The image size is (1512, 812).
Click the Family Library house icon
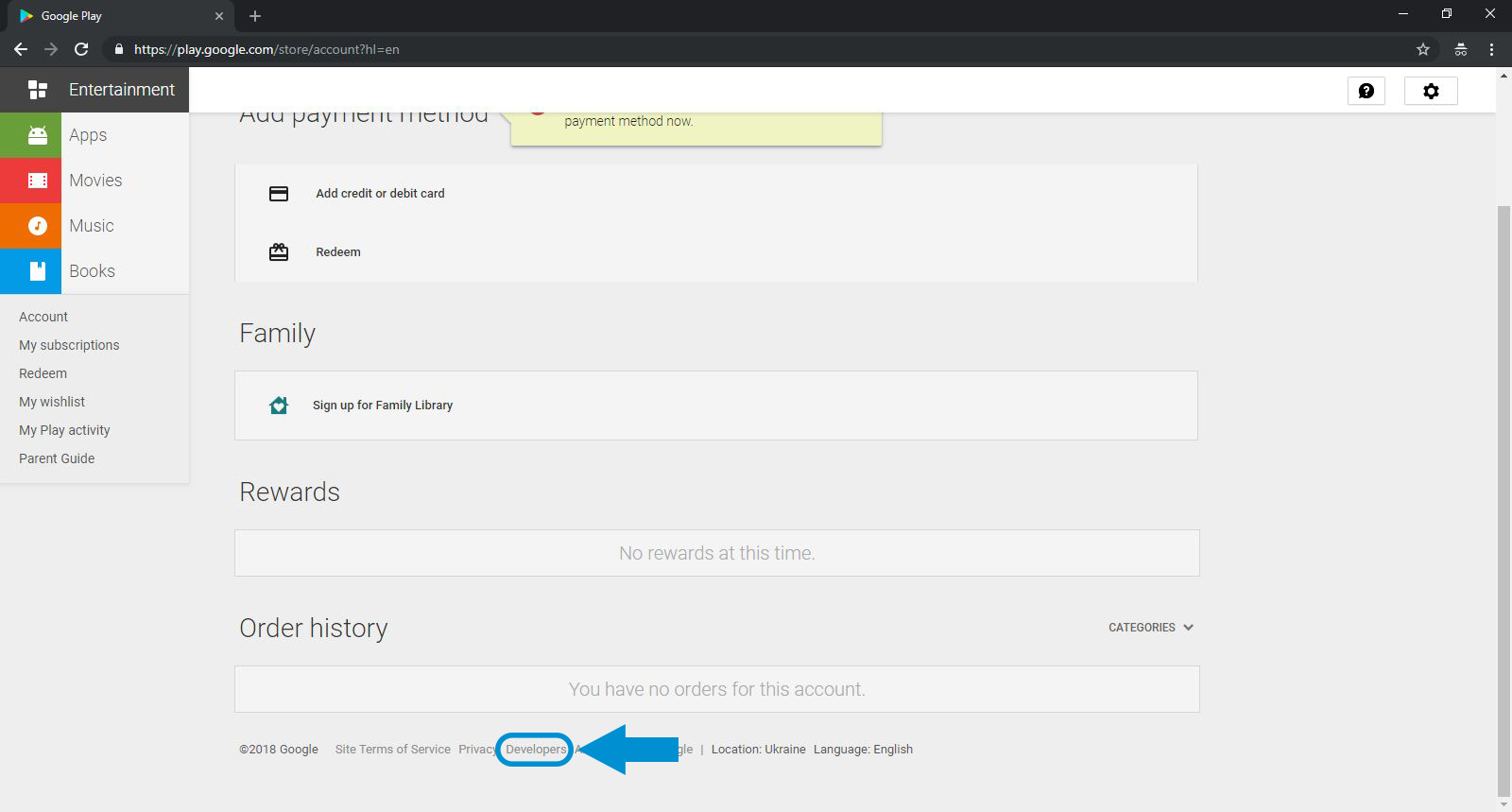click(x=279, y=405)
